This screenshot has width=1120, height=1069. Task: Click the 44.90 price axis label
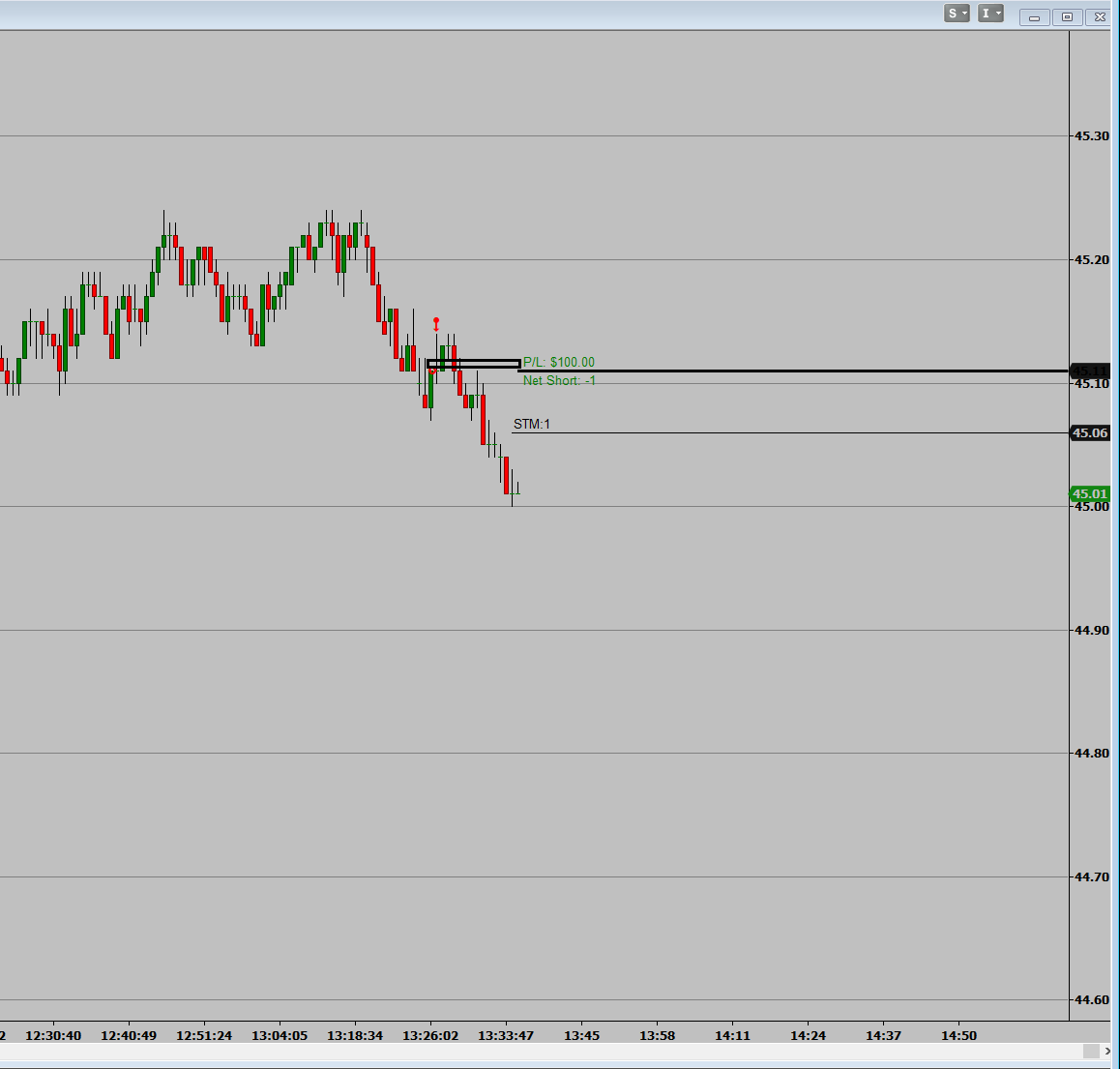tap(1092, 630)
